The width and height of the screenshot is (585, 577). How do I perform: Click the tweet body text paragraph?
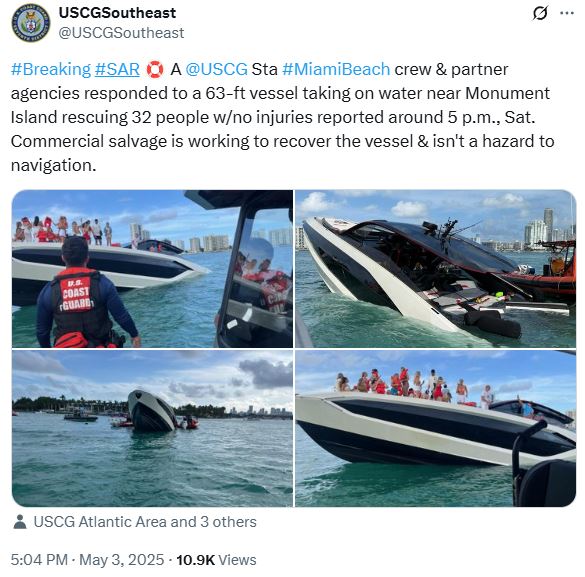(282, 117)
